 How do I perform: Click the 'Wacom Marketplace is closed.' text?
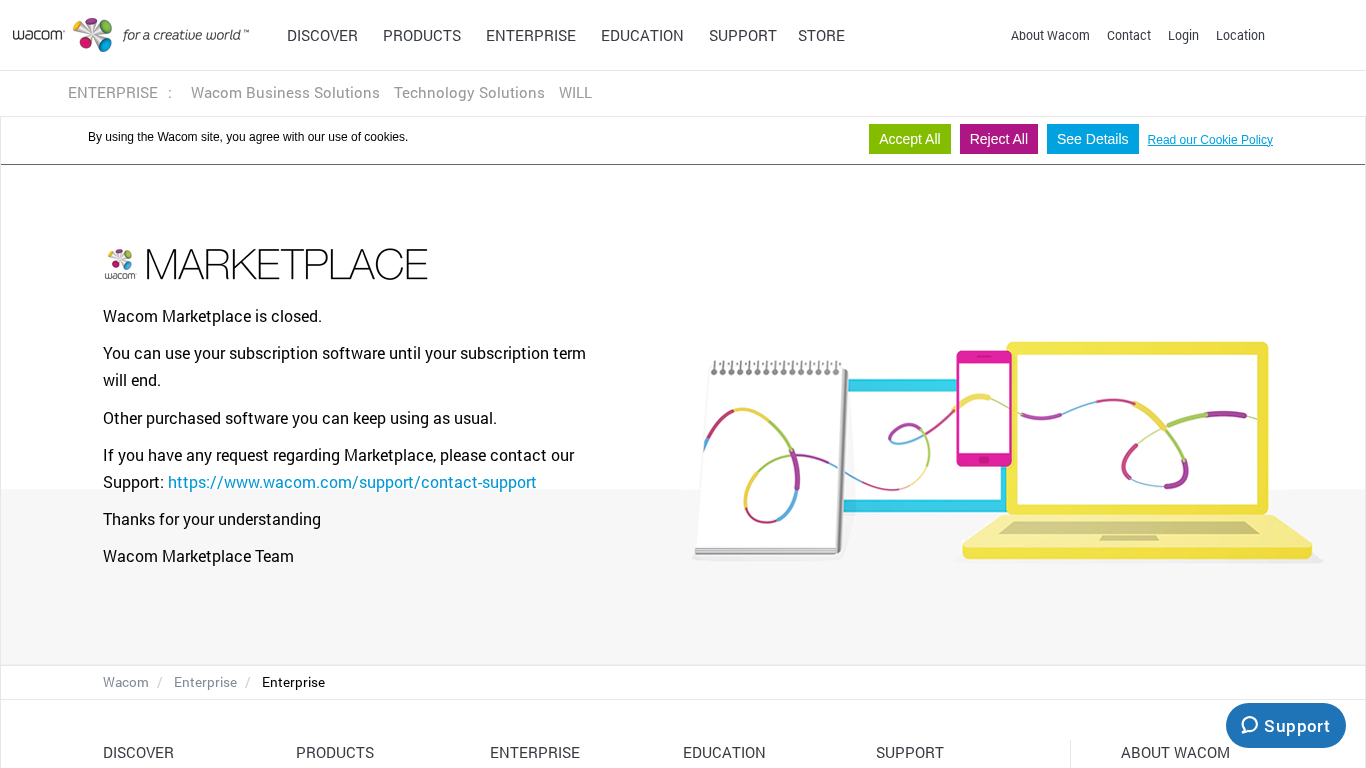click(212, 316)
